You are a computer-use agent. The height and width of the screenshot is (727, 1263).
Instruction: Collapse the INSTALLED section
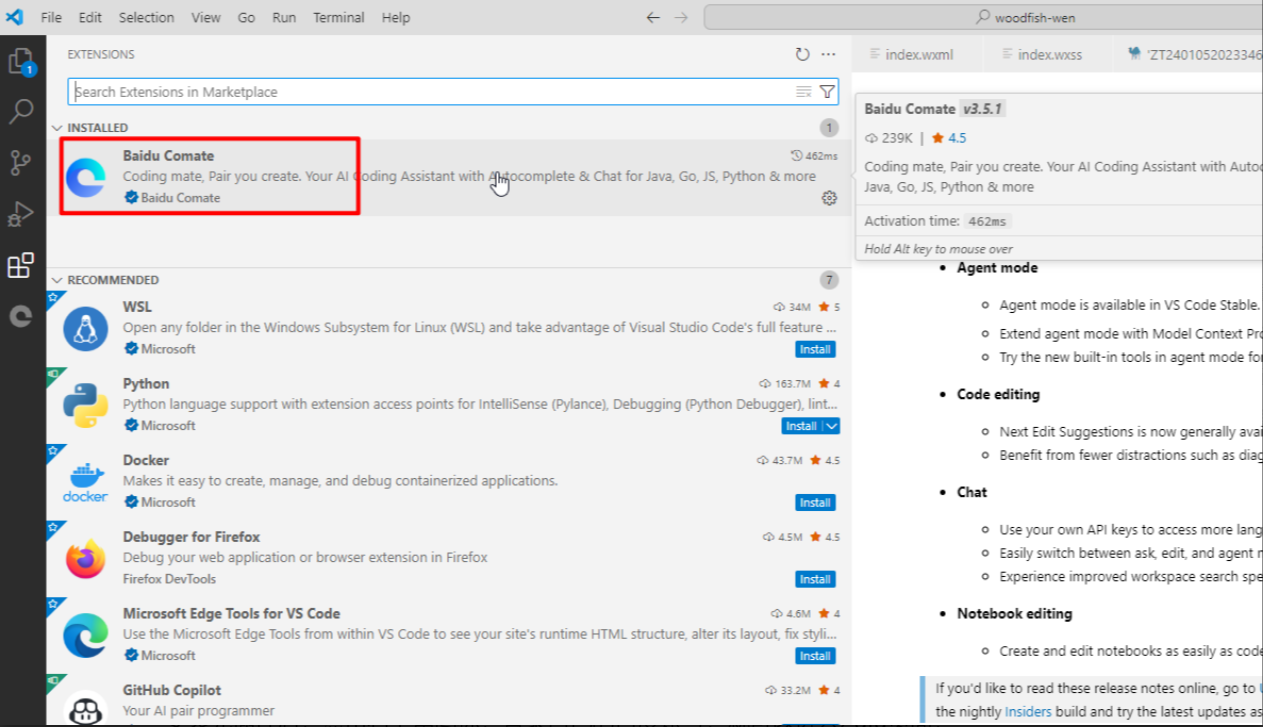pos(57,128)
